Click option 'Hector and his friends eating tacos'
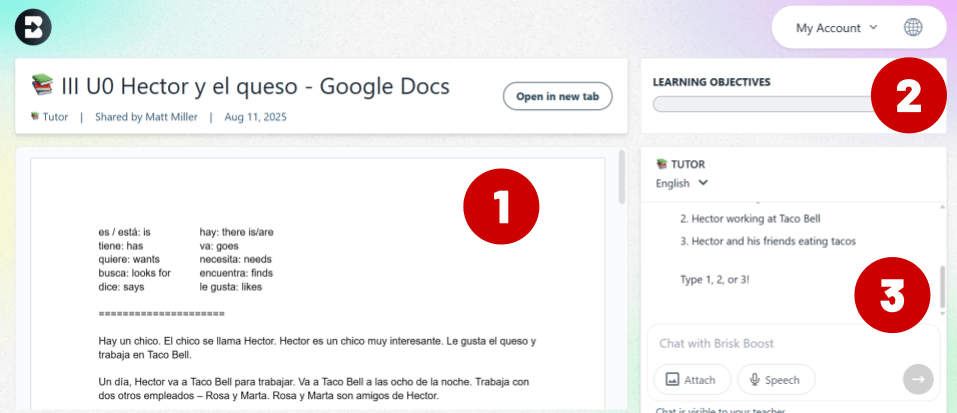Screen dimensions: 957x413 [768, 241]
